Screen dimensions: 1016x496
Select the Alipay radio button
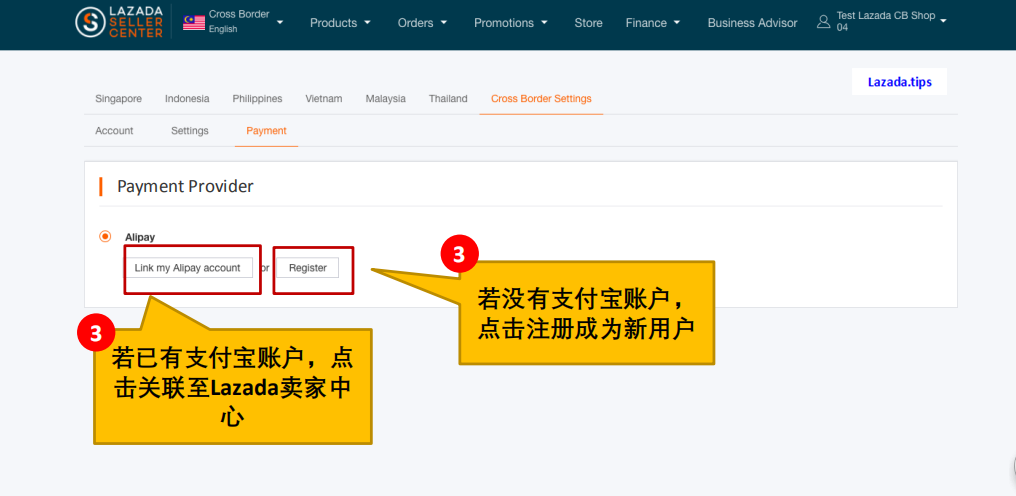[105, 237]
